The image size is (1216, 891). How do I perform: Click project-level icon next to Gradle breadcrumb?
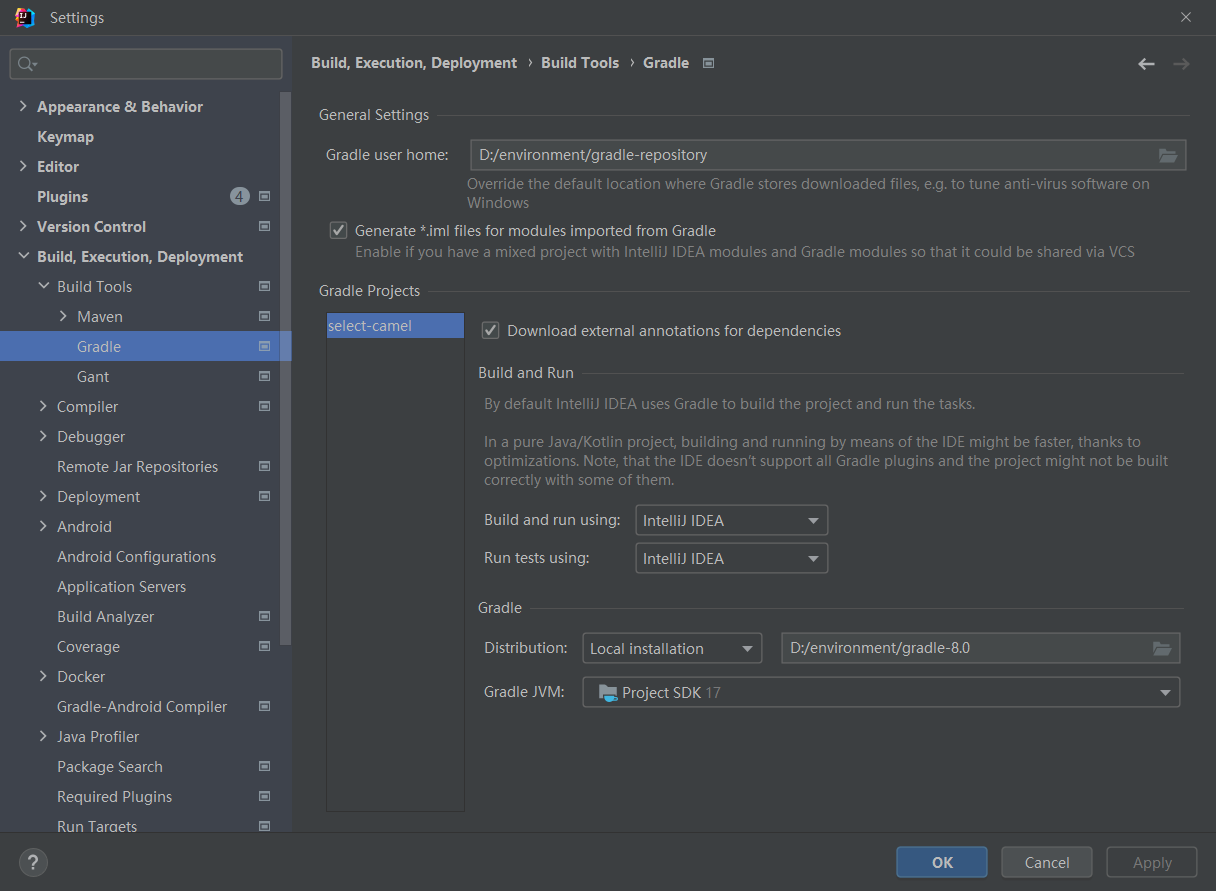(x=708, y=63)
